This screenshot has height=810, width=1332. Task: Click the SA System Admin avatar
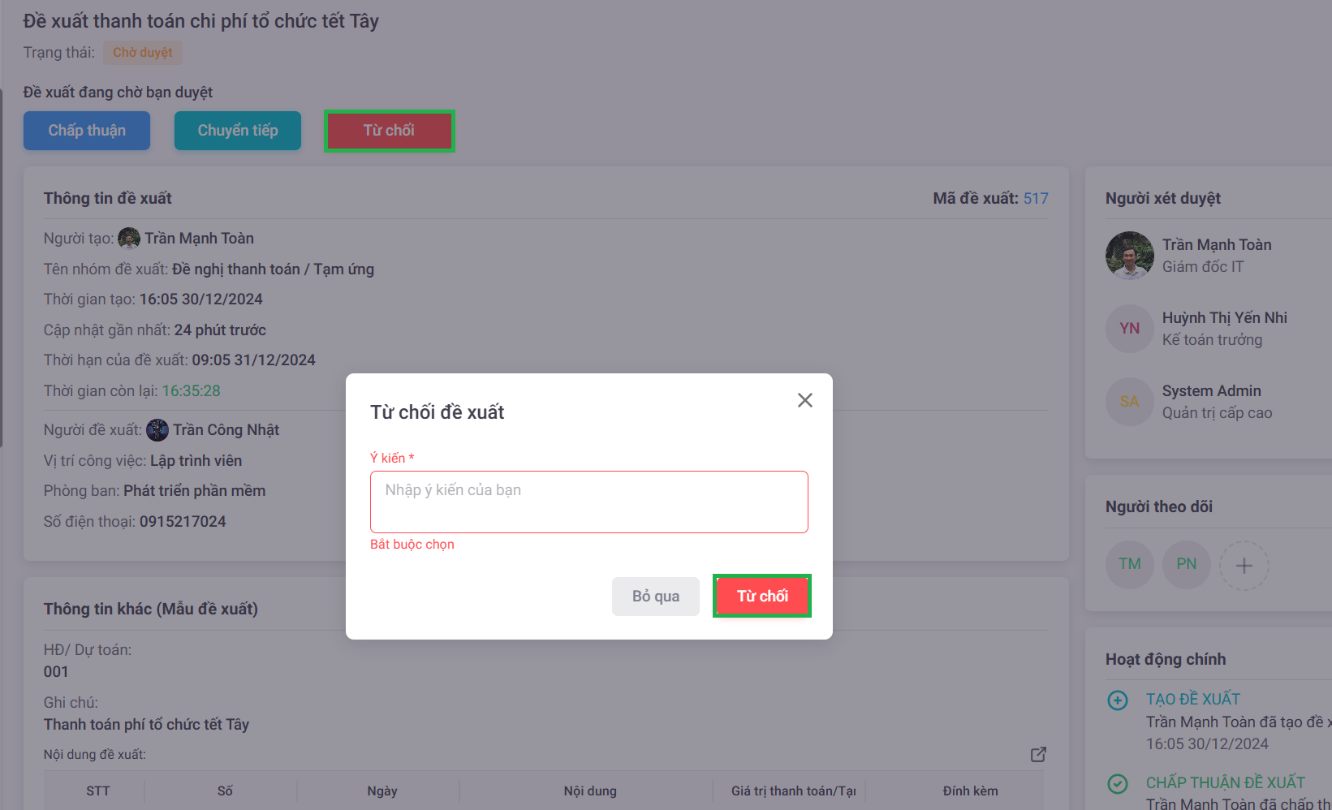click(1130, 401)
